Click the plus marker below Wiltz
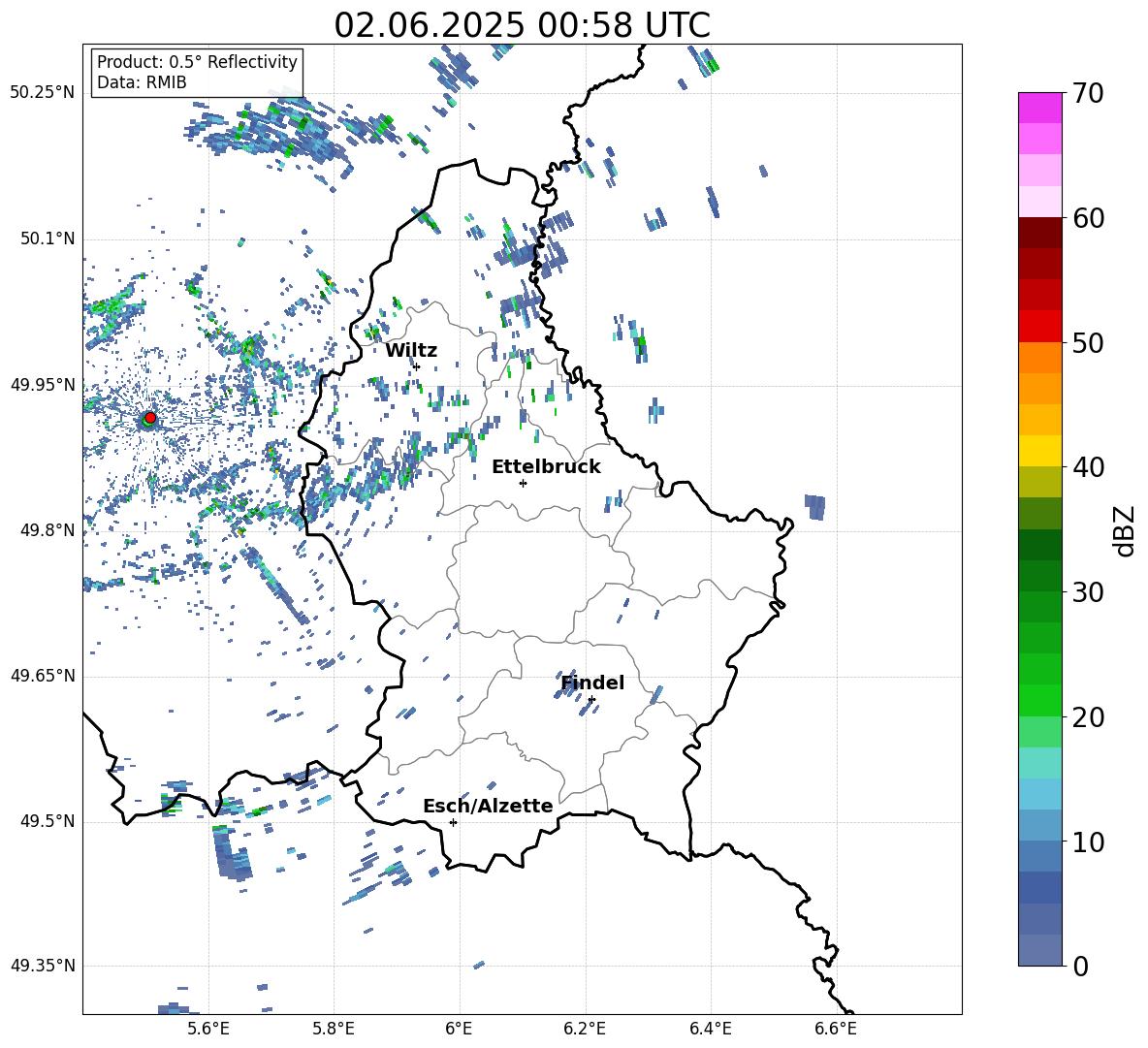 point(417,366)
